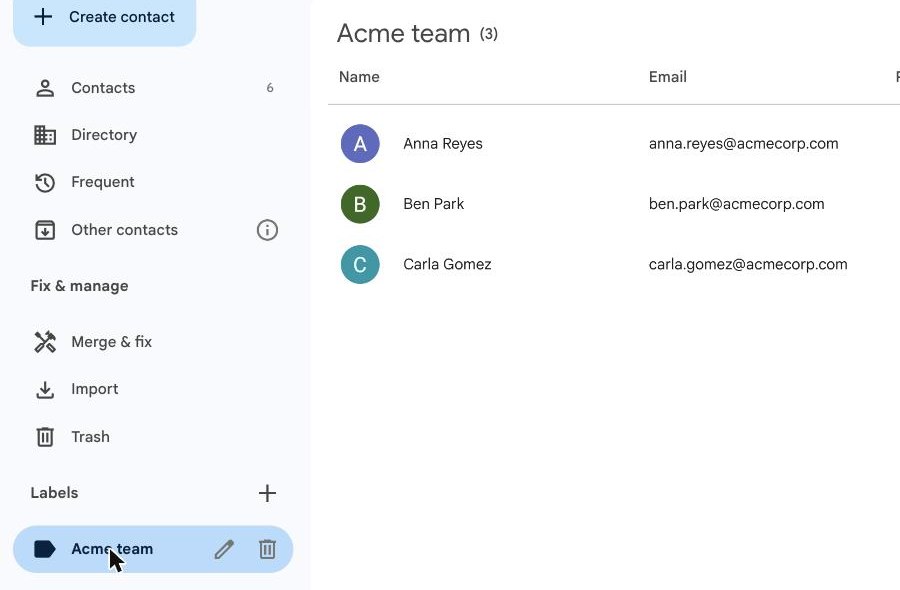
Task: Click the pencil icon to rename Acme team
Action: 224,549
